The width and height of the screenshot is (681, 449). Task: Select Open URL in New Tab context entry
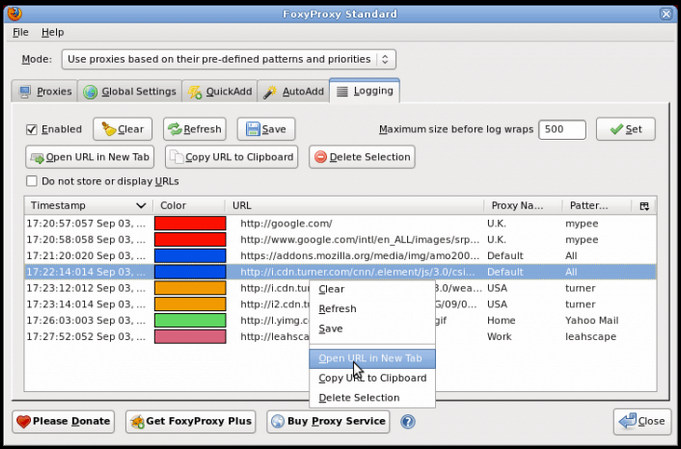[372, 358]
